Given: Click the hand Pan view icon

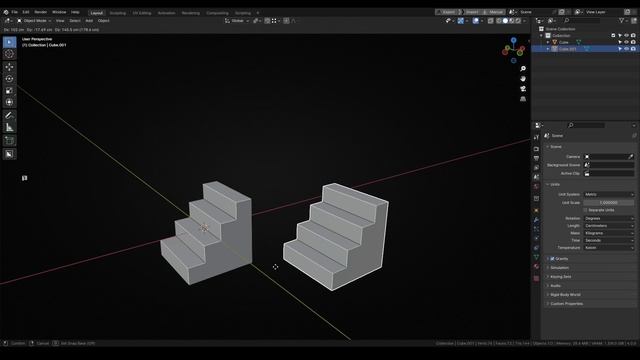Looking at the screenshot, I should click(523, 79).
